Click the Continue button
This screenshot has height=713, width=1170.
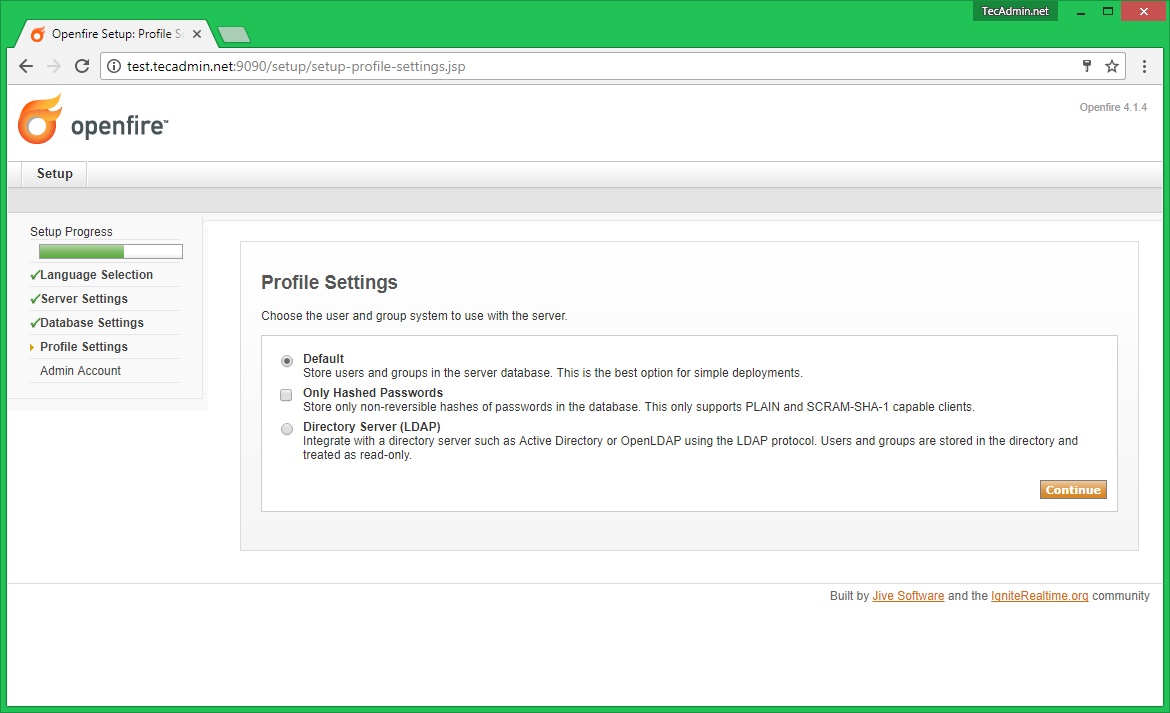click(1073, 490)
